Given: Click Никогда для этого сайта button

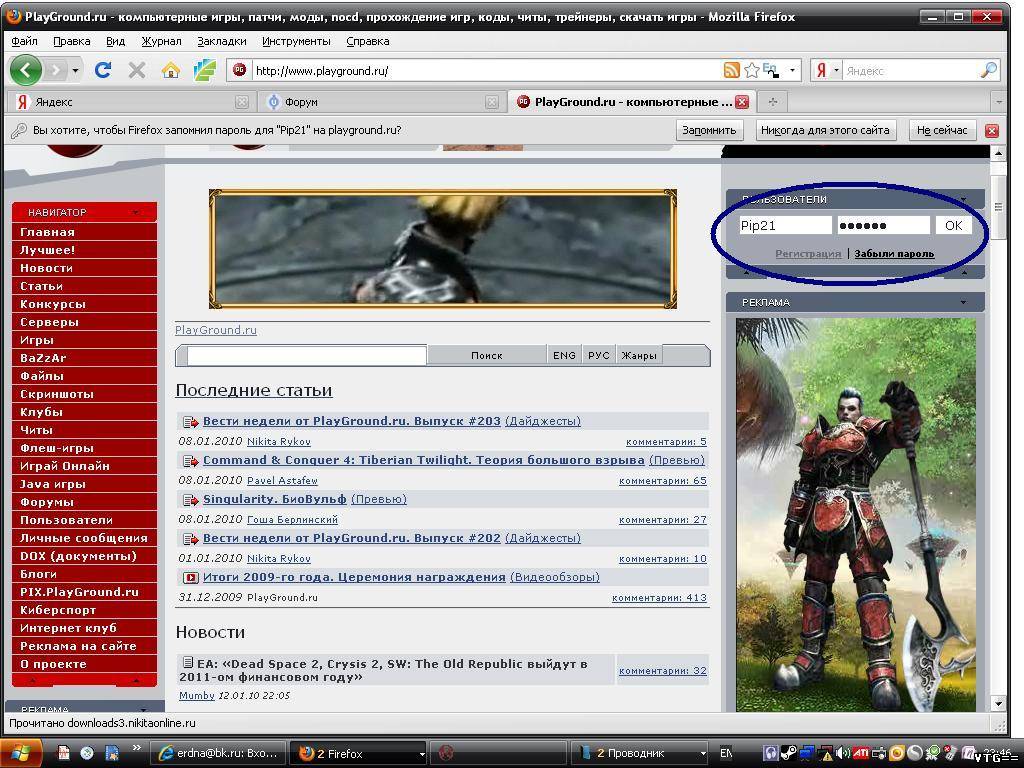Looking at the screenshot, I should (825, 130).
